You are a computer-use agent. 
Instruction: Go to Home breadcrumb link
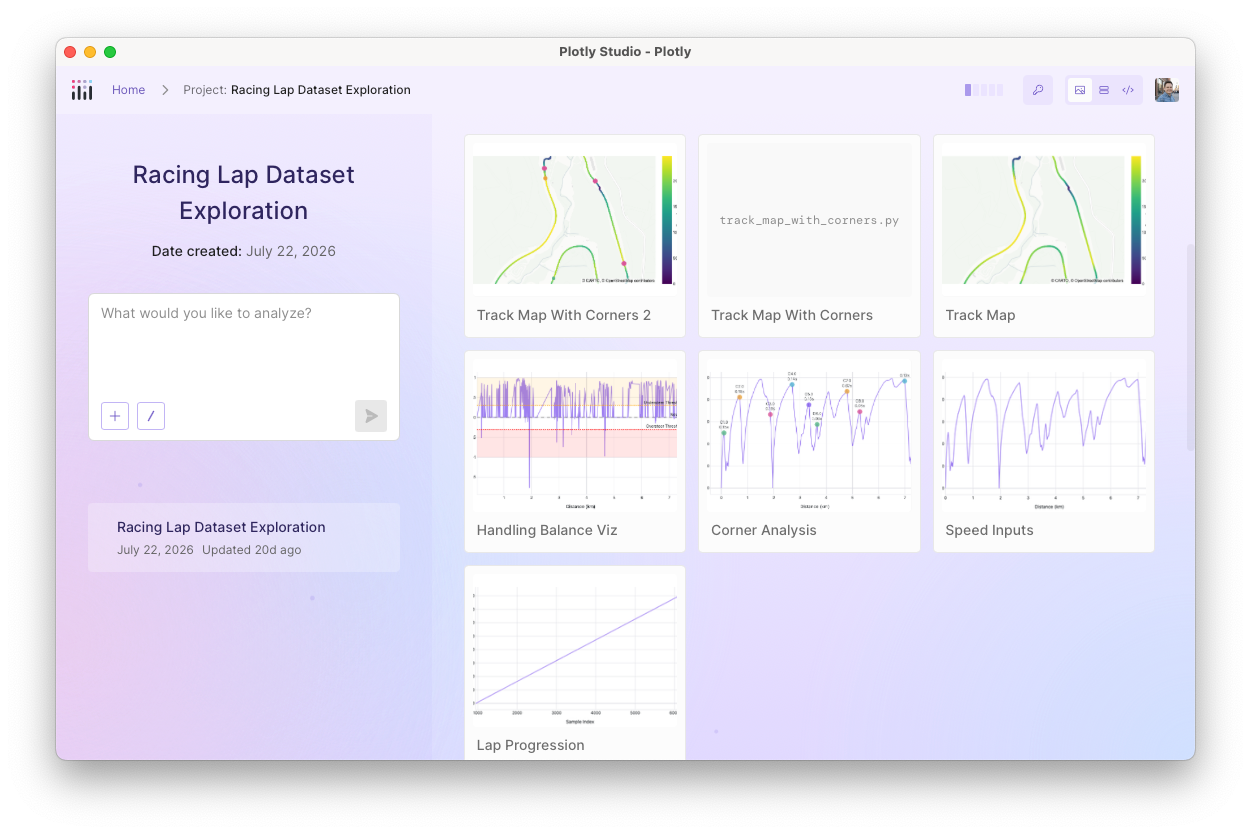click(128, 90)
